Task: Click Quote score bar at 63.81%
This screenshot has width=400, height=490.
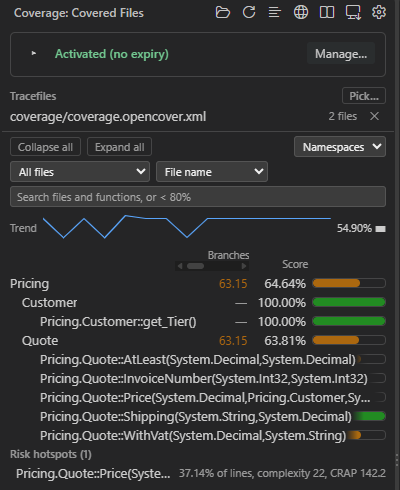Action: [x=349, y=340]
